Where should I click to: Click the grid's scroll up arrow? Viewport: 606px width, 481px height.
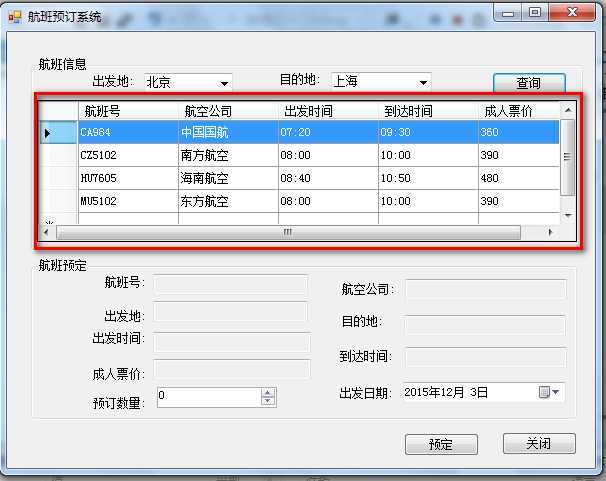[568, 110]
